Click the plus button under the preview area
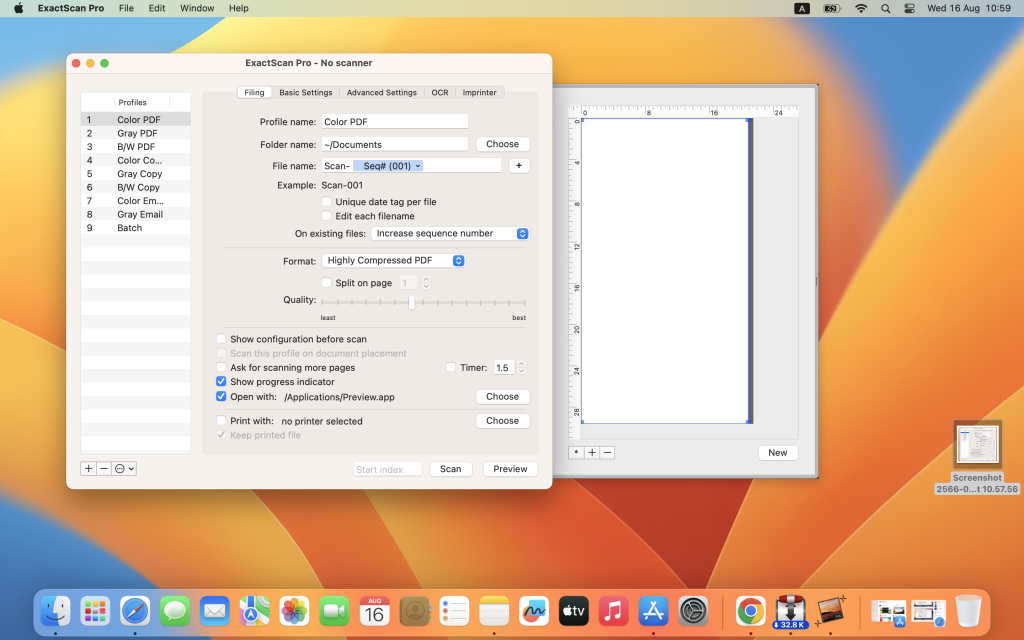1024x640 pixels. coord(592,453)
